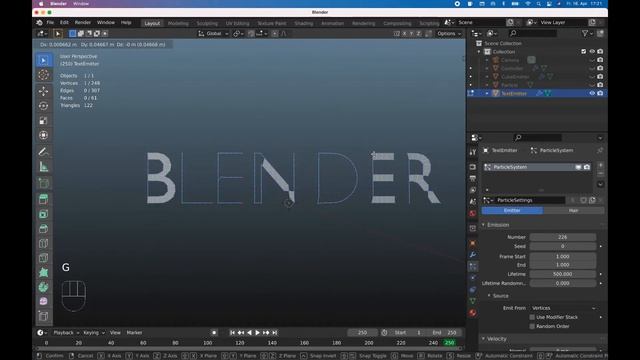Select the Hair particle type button
The width and height of the screenshot is (640, 360).
(573, 211)
